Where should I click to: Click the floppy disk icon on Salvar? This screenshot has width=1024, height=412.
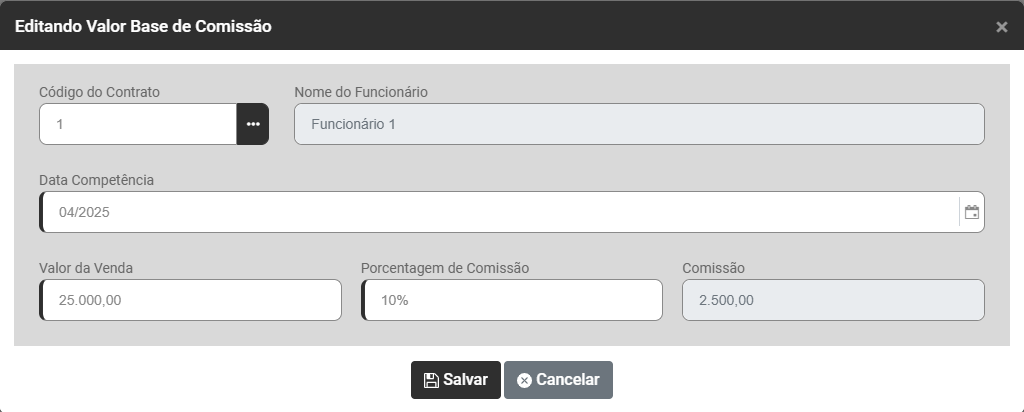click(431, 380)
